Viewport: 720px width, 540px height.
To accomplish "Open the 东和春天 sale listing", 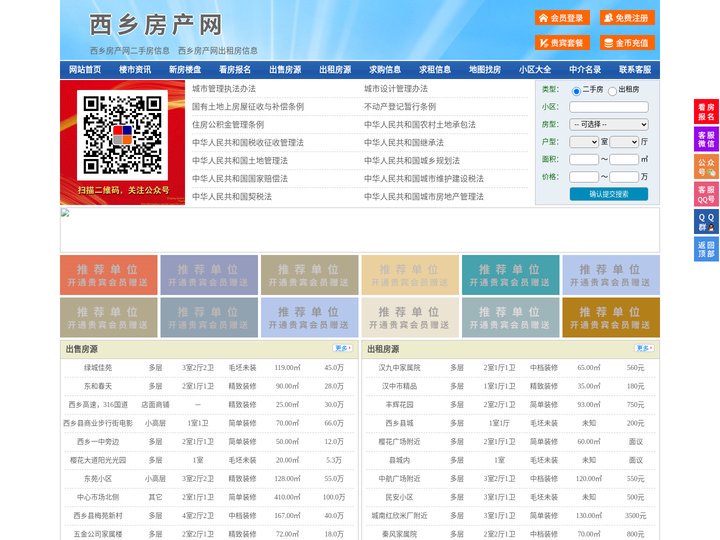I will tap(98, 386).
